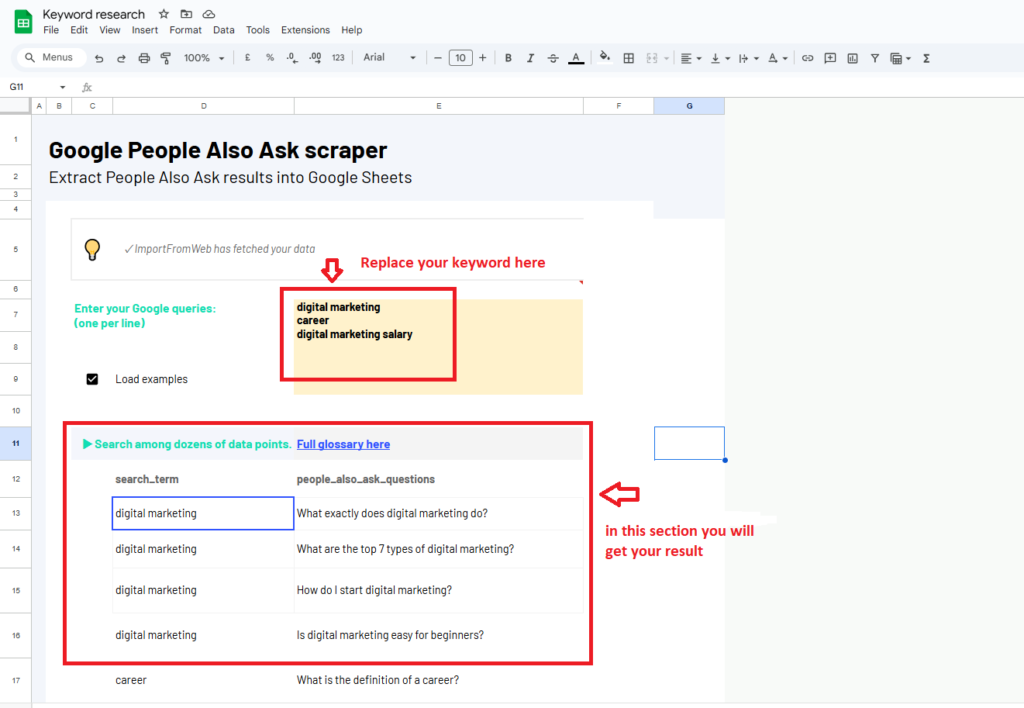Screen dimensions: 1024x708
Task: Increase decimal places
Action: click(x=315, y=57)
